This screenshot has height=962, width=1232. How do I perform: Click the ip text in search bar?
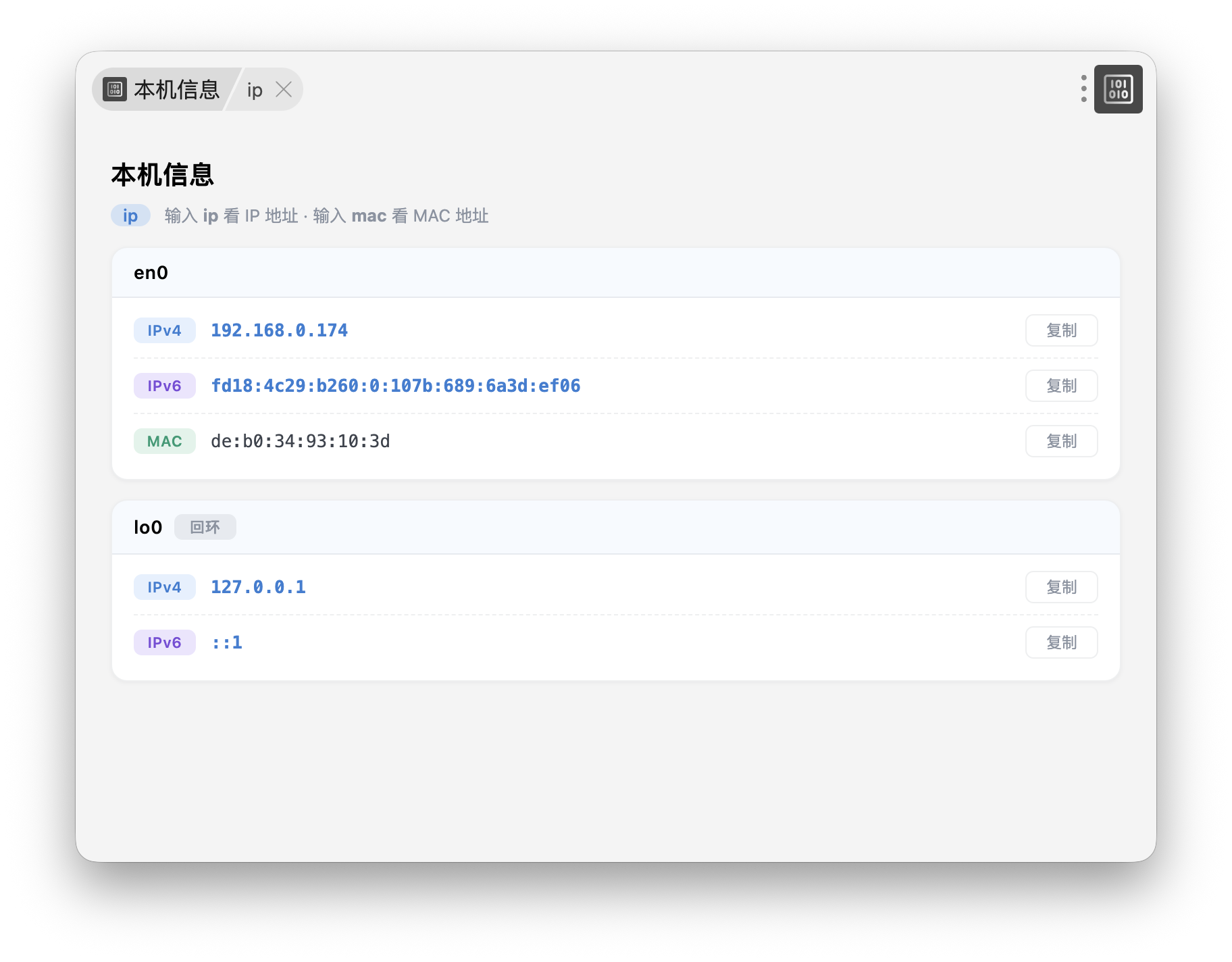[255, 90]
